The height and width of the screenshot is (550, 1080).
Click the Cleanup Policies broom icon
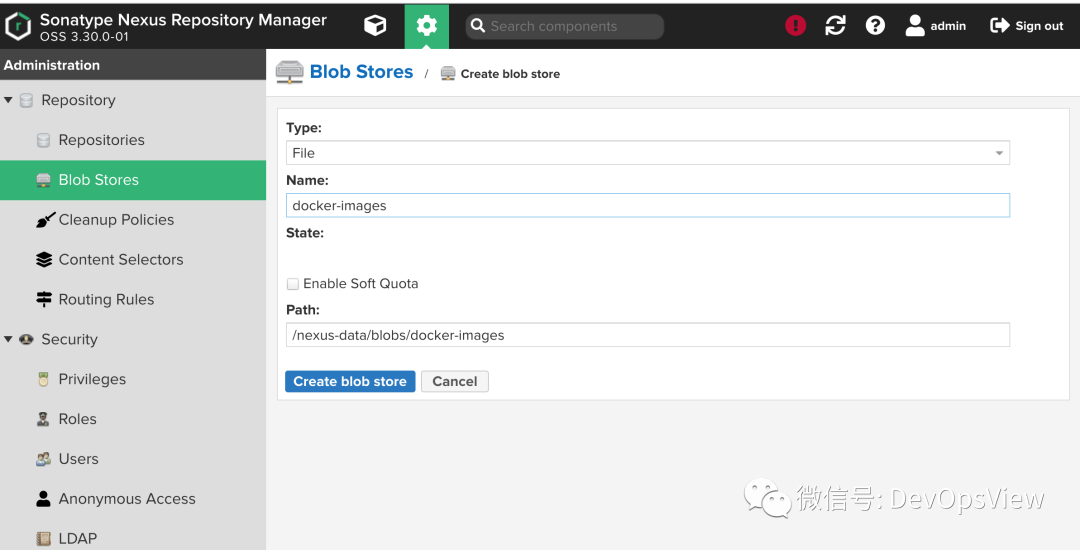click(45, 220)
